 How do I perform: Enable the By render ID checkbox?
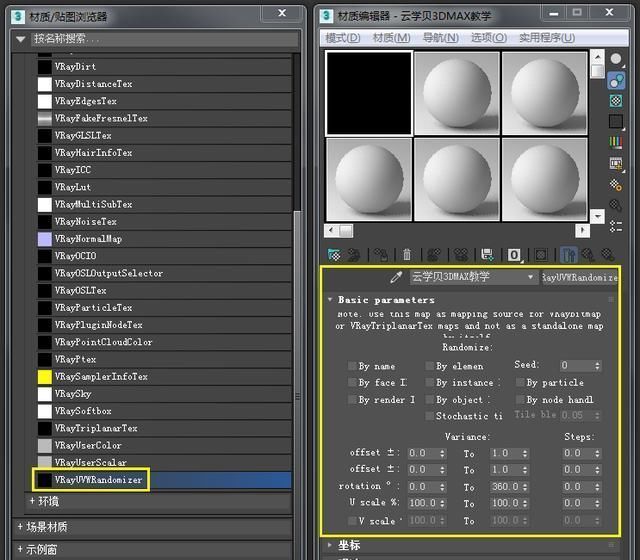click(x=352, y=399)
